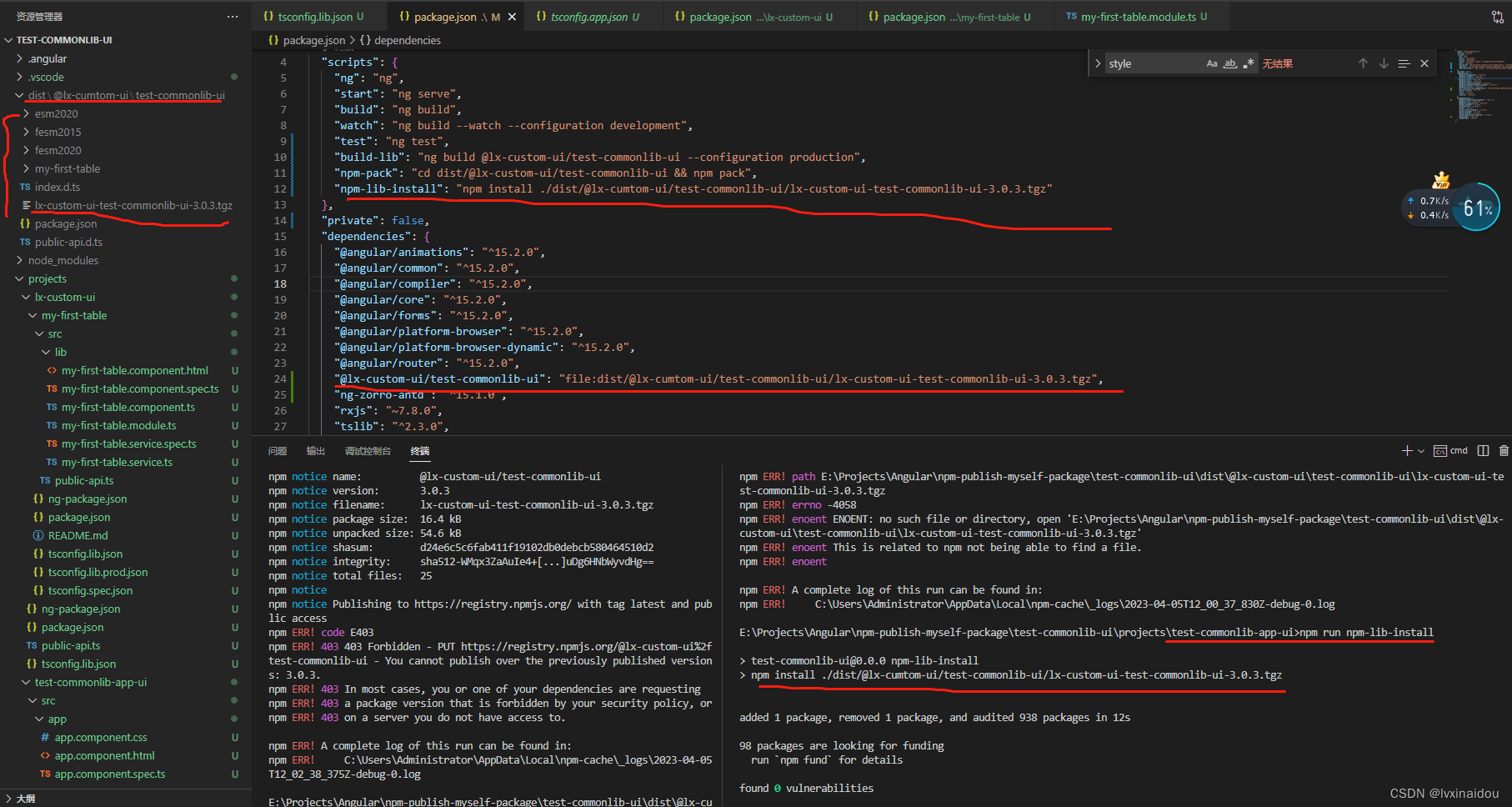Toggle match whole word option
The width and height of the screenshot is (1512, 807).
point(1230,63)
